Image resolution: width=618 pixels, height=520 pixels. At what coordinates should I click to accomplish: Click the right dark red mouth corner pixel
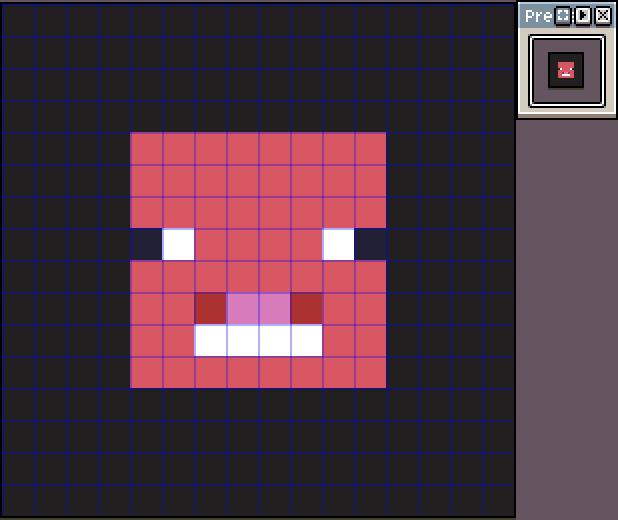[x=307, y=309]
